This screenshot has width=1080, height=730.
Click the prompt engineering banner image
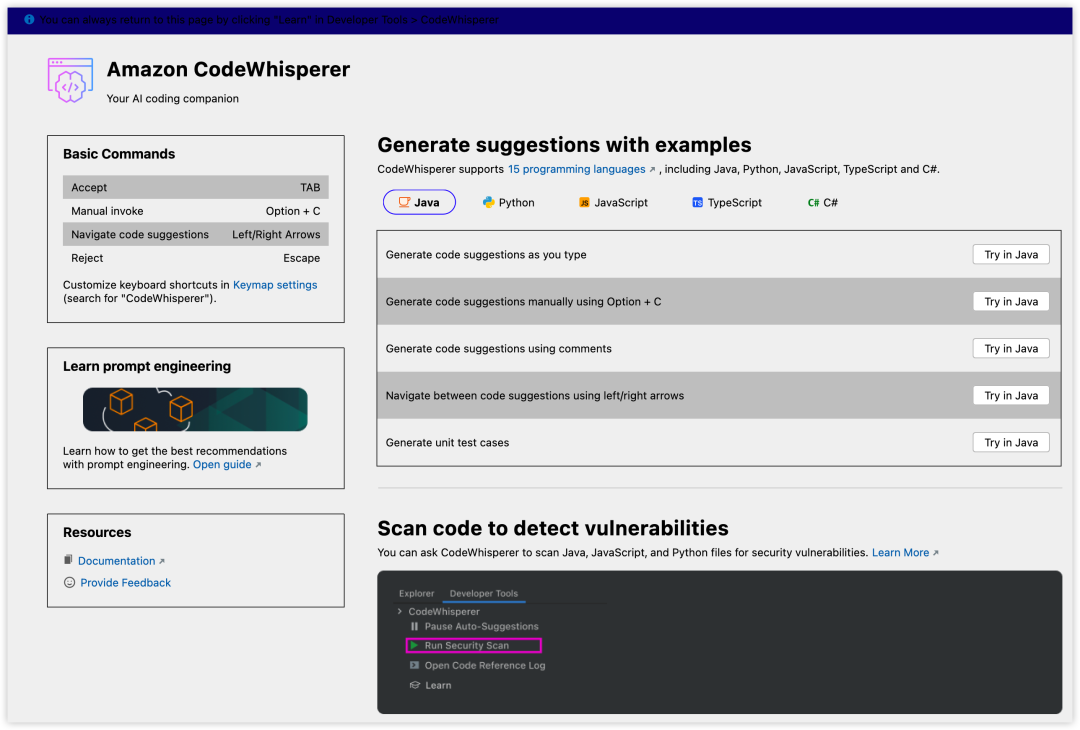(x=196, y=410)
